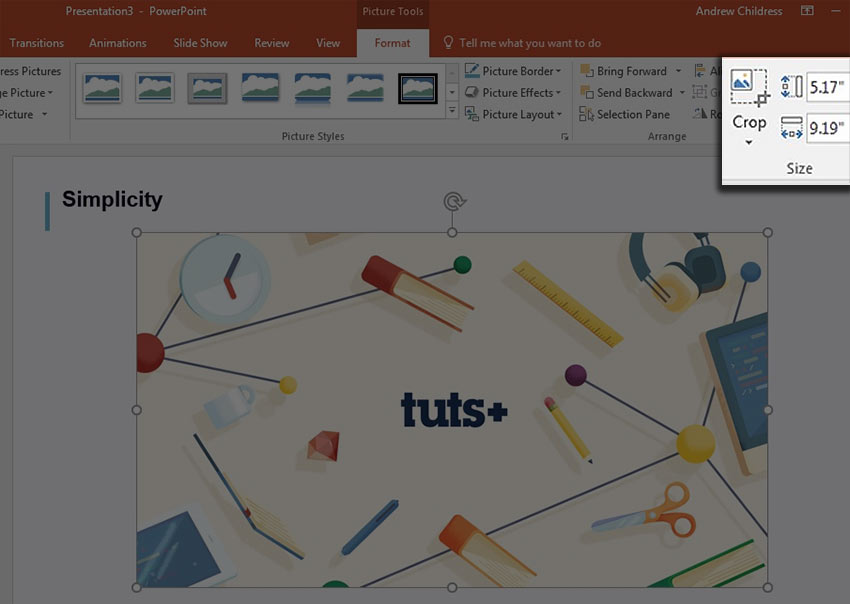The width and height of the screenshot is (850, 604).
Task: Click the Align objects icon
Action: coord(700,70)
